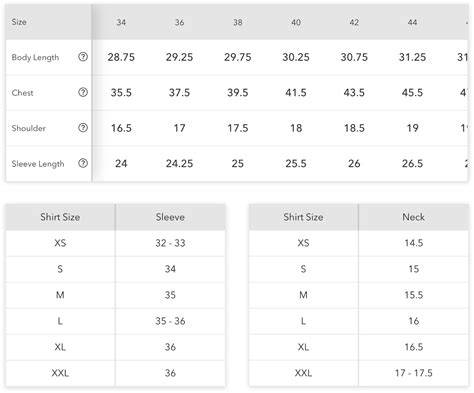Image resolution: width=474 pixels, height=393 pixels.
Task: Click the question mark next to Shoulder
Action: 83,127
